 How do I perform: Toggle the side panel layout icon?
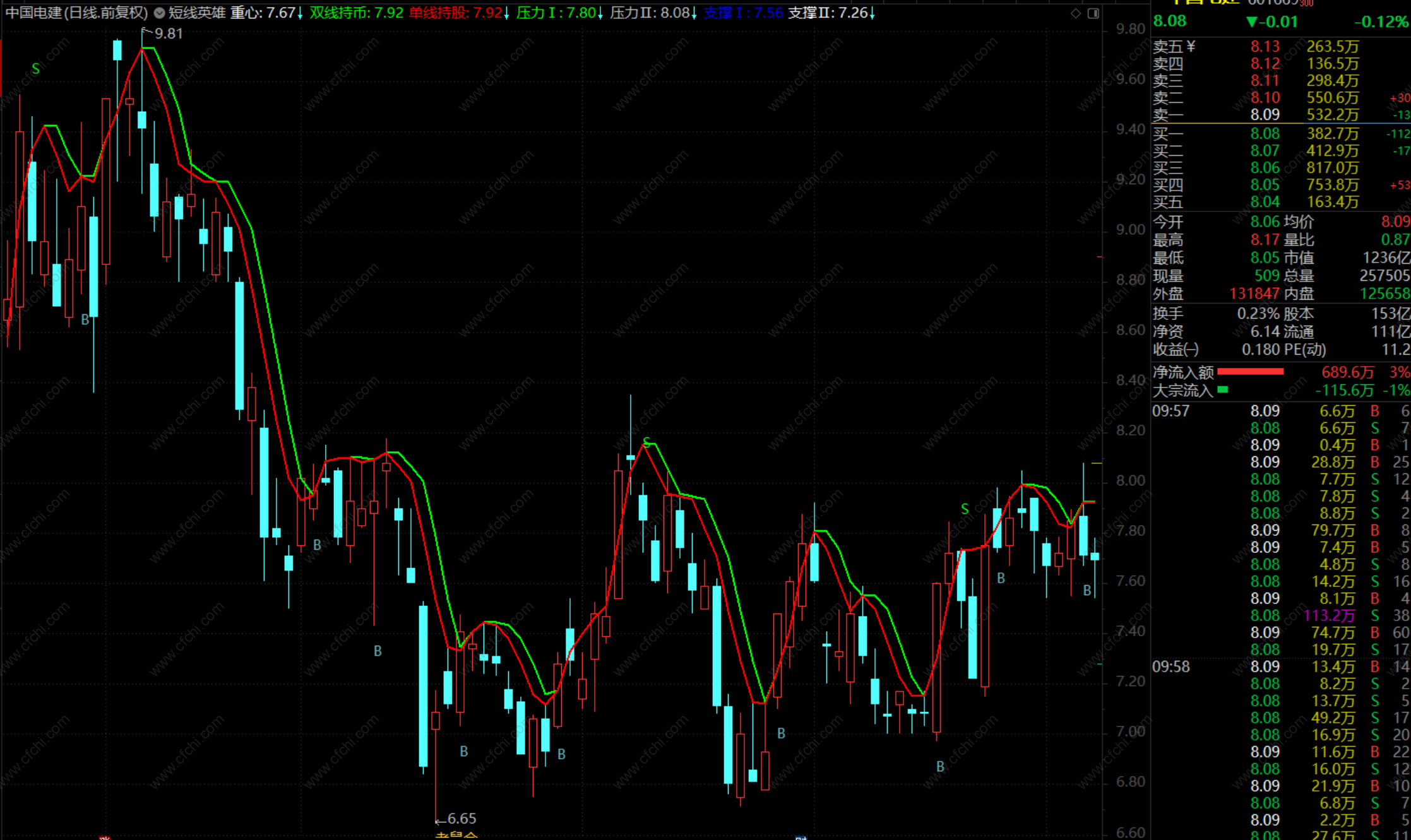pos(1093,13)
